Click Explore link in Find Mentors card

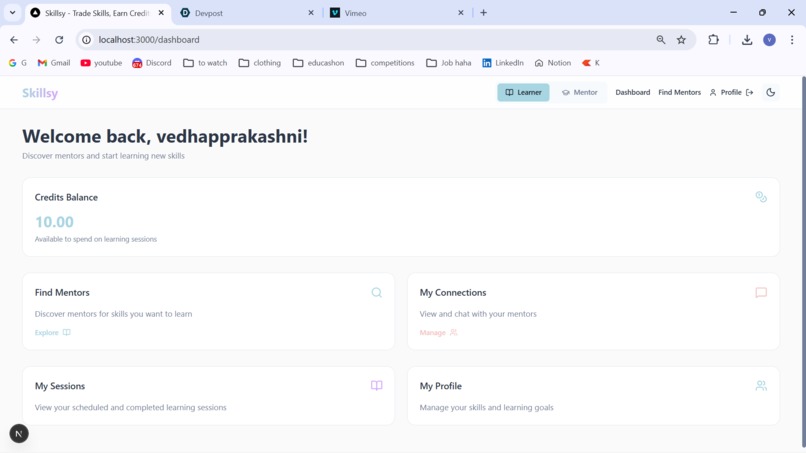(x=52, y=333)
